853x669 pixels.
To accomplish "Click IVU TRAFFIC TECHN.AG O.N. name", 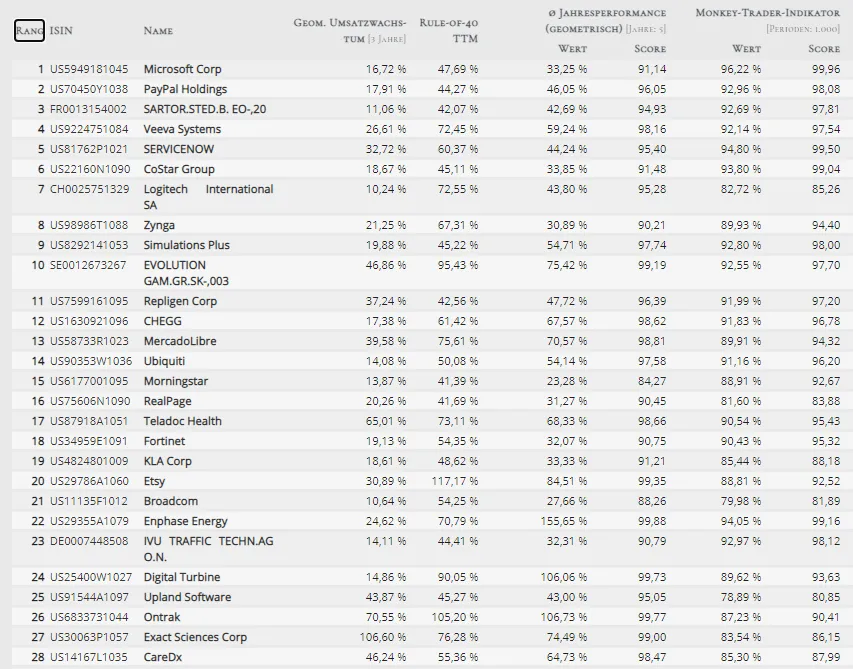I will click(208, 549).
